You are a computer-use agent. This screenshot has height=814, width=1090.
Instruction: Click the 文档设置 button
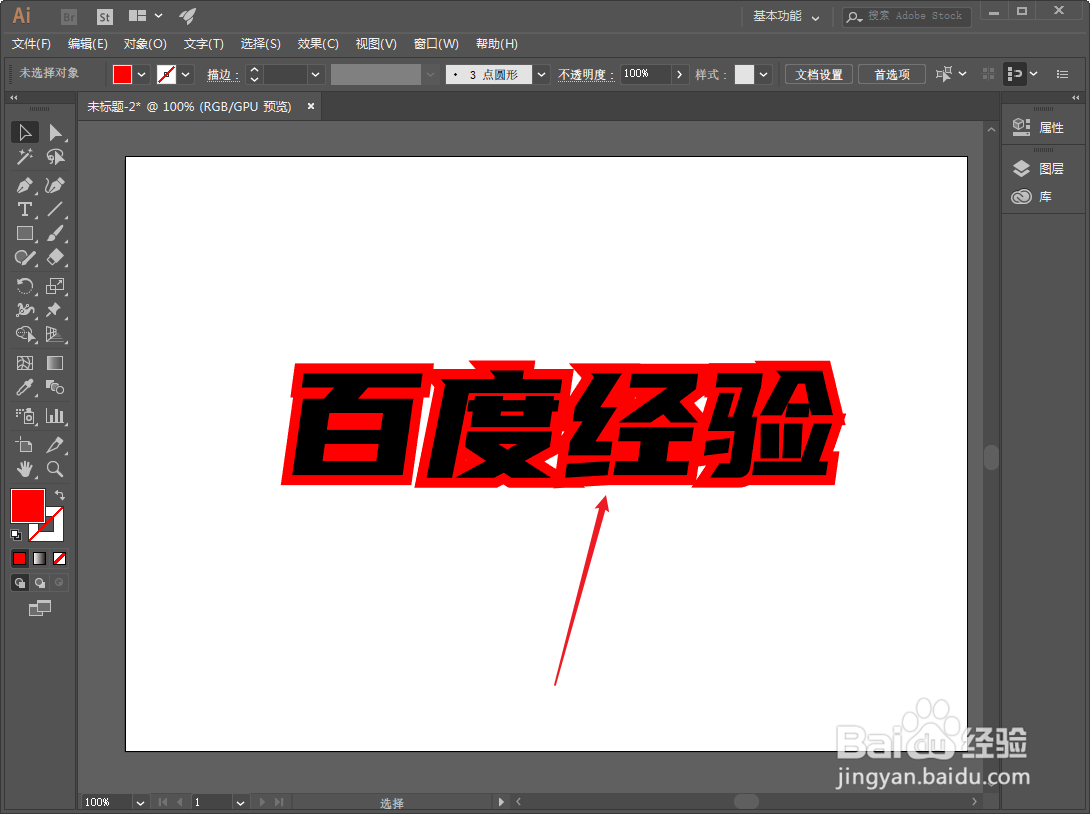819,74
